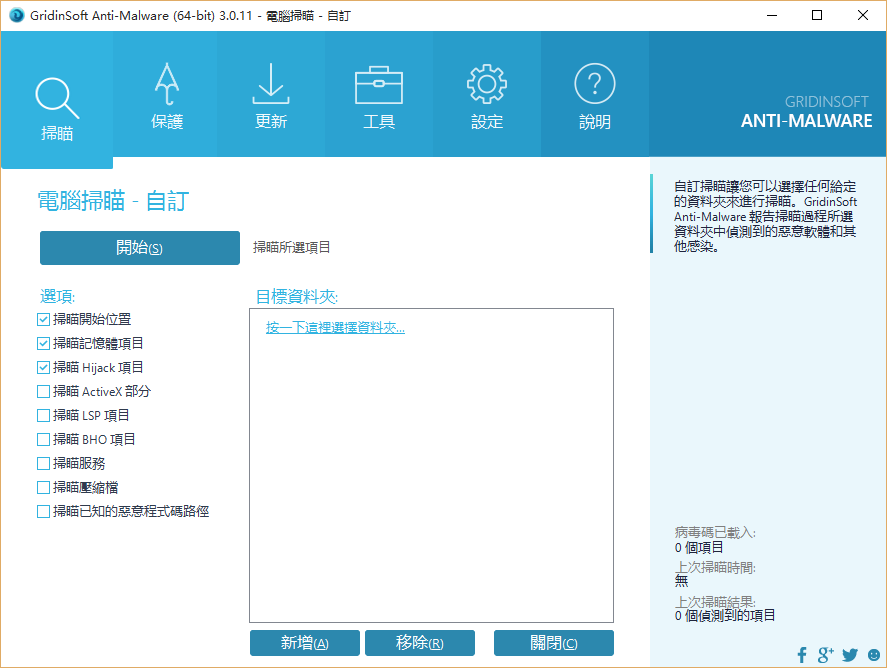The height and width of the screenshot is (668, 887).
Task: Click the 0 個偵測到的項目 result text
Action: point(725,615)
